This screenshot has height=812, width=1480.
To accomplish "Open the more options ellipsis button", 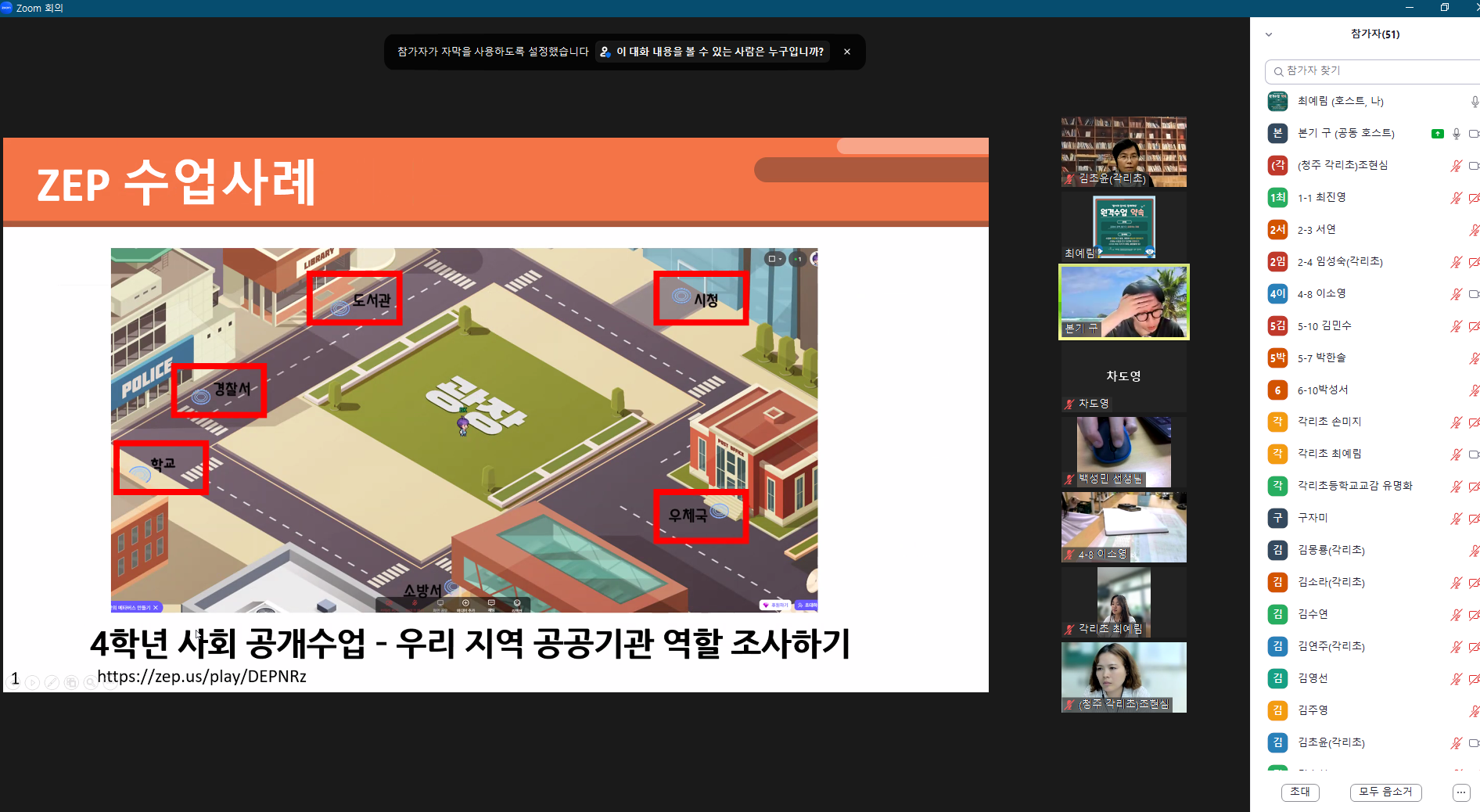I will coord(1460,792).
